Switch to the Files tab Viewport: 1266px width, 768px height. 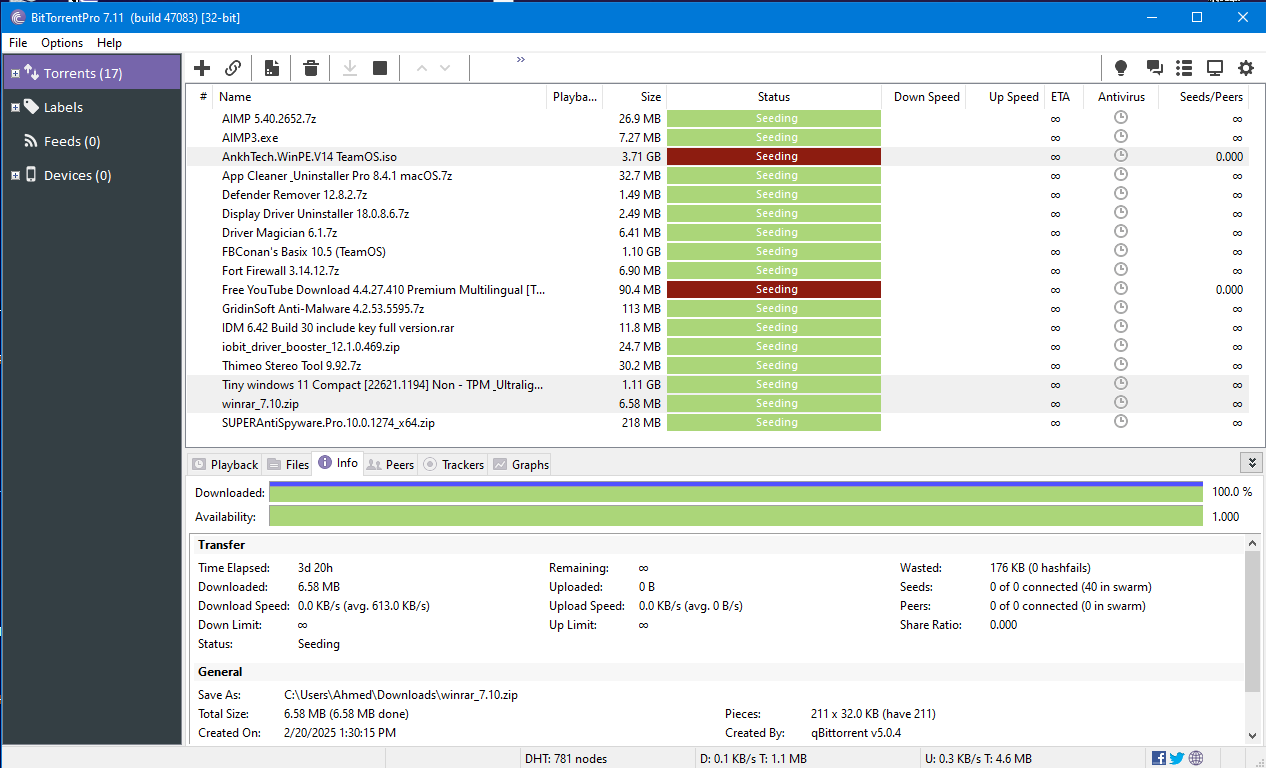click(x=288, y=464)
